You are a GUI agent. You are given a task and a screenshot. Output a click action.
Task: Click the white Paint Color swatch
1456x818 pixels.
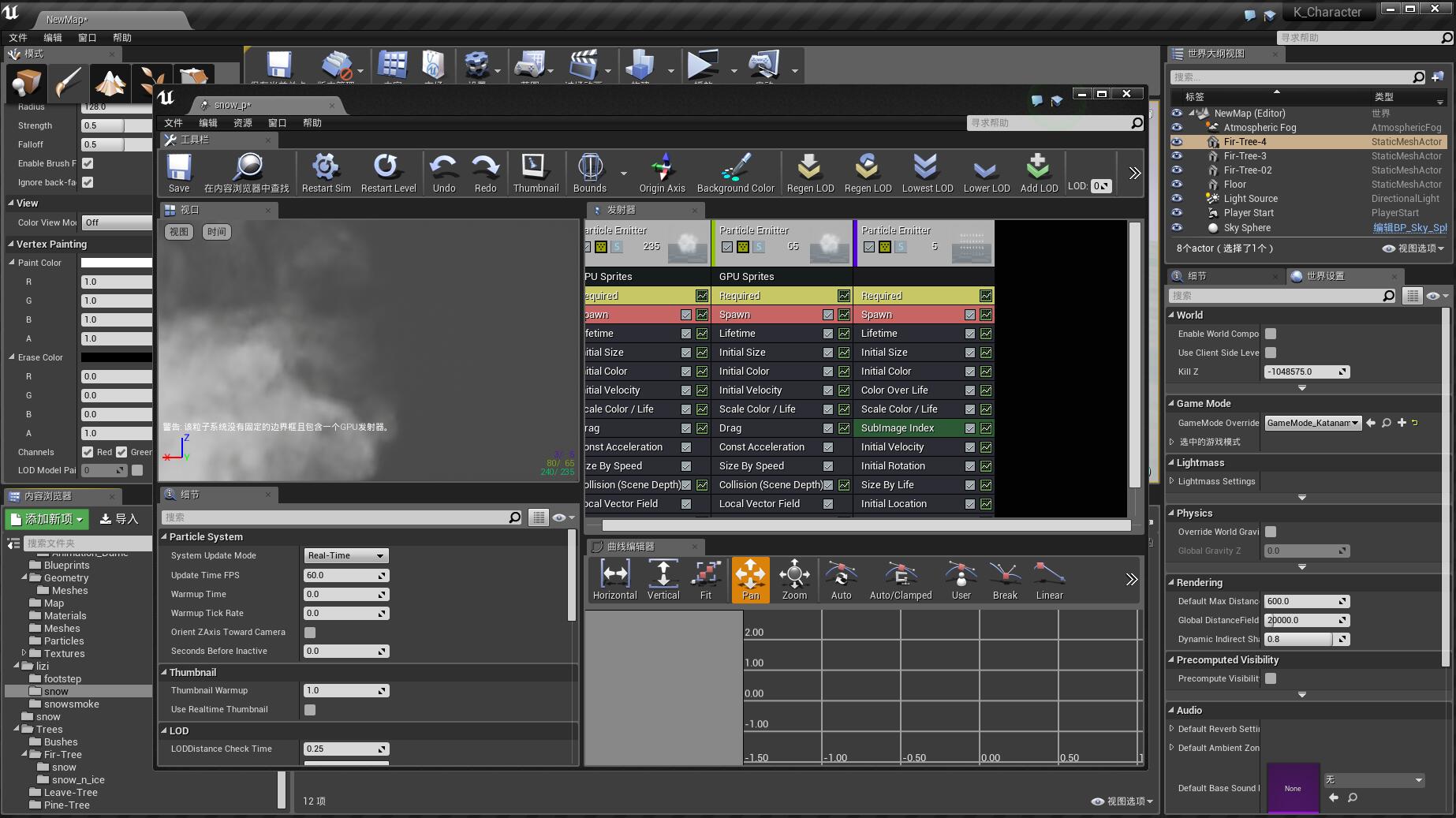pyautogui.click(x=116, y=263)
